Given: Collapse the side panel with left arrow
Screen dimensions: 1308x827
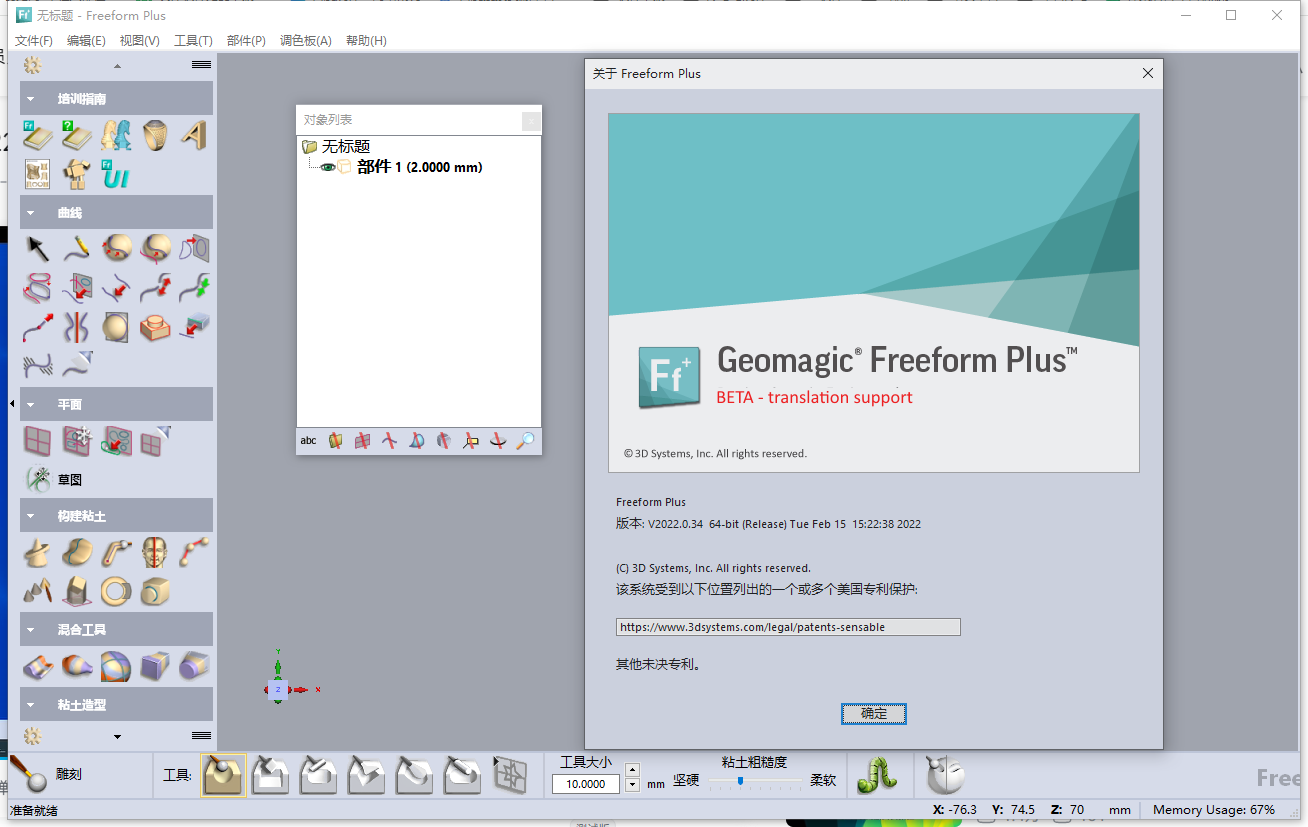Looking at the screenshot, I should tap(12, 403).
